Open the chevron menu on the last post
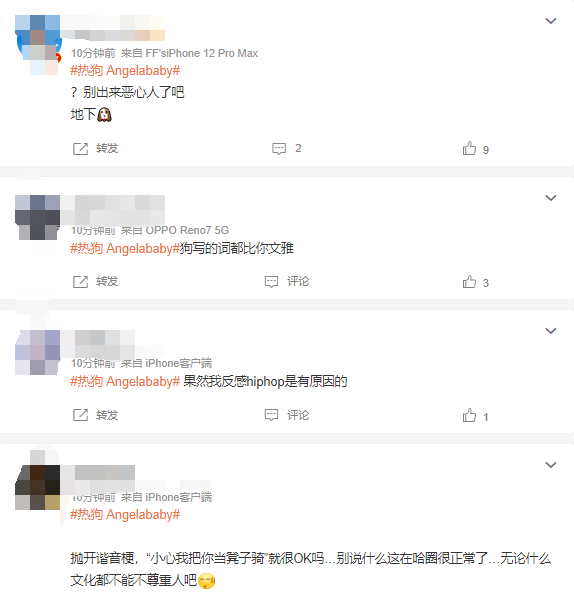Viewport: 574px width, 596px height. coord(551,465)
